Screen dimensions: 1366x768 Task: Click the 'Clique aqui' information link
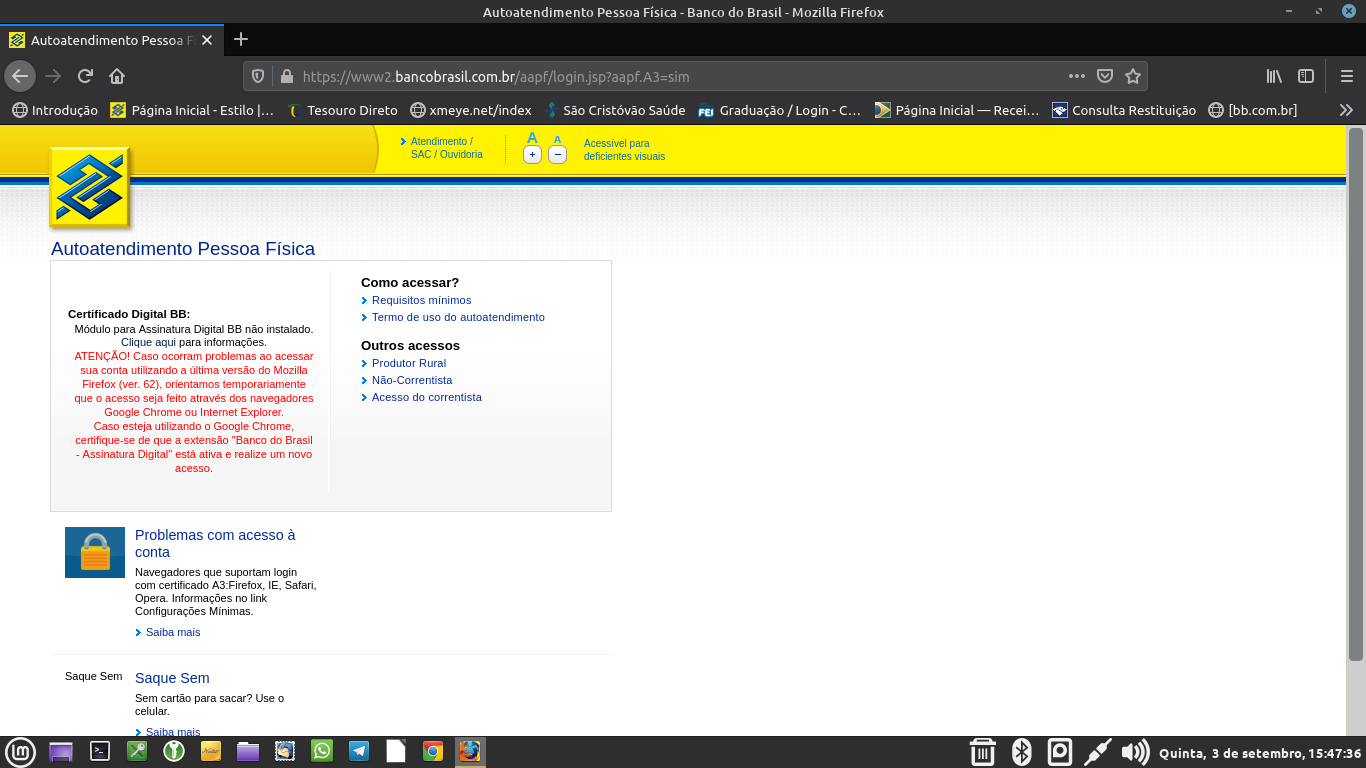(148, 342)
